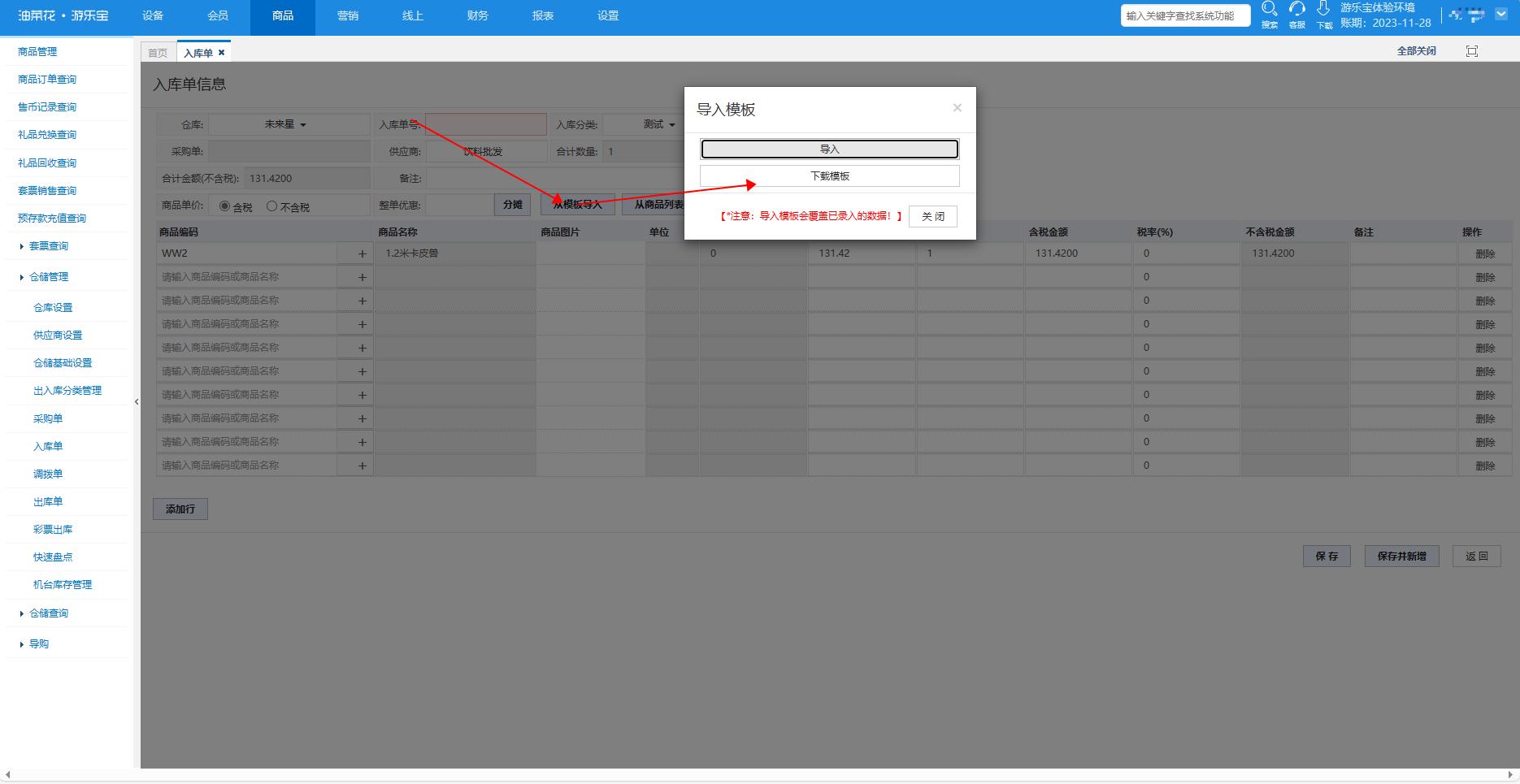This screenshot has height=784, width=1520.
Task: Click the 导入 button in dialog
Action: click(830, 149)
